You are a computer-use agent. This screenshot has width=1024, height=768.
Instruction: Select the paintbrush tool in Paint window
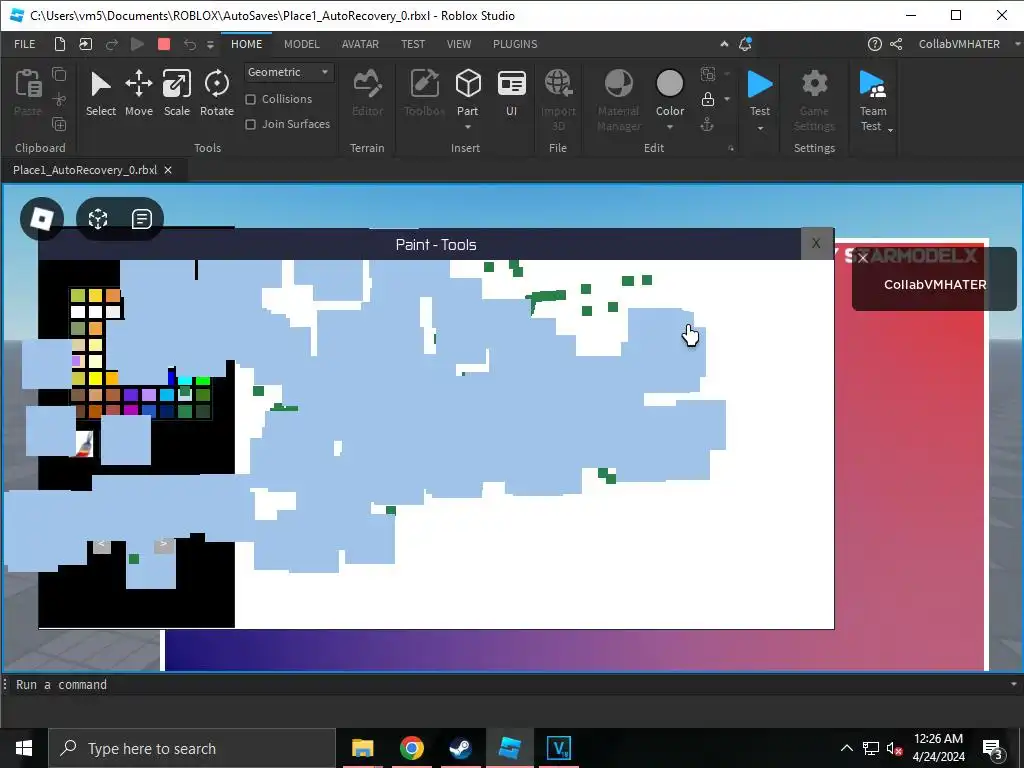[x=84, y=444]
